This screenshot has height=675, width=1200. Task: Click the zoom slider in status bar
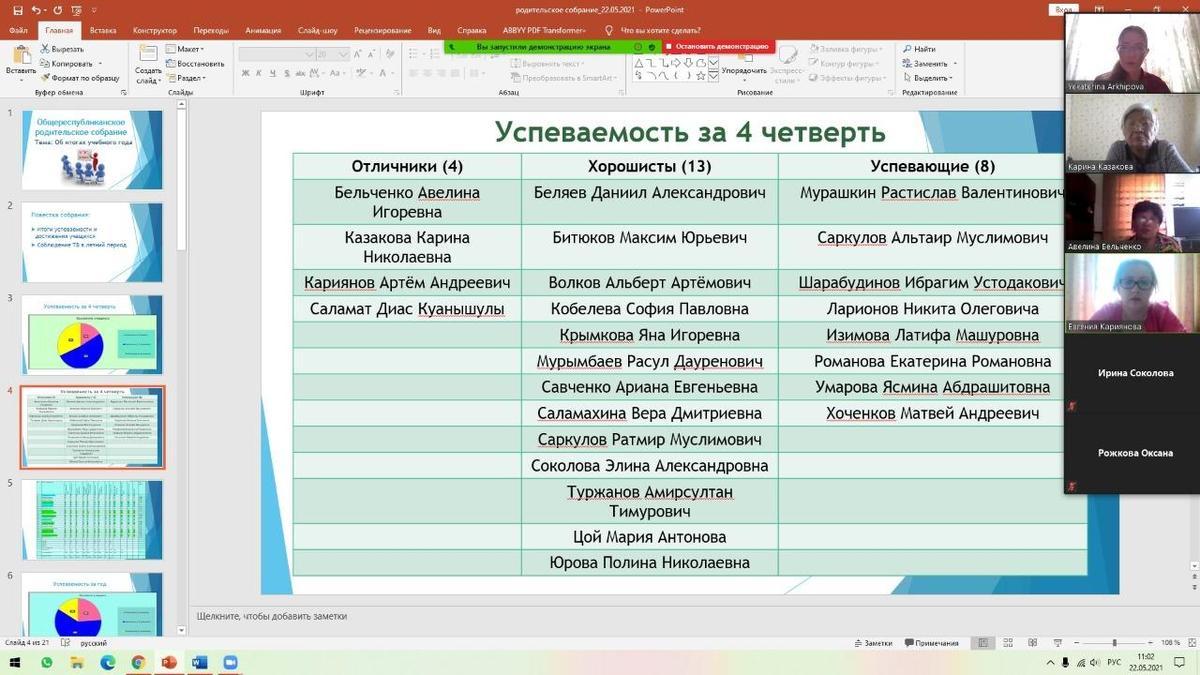click(x=1114, y=643)
